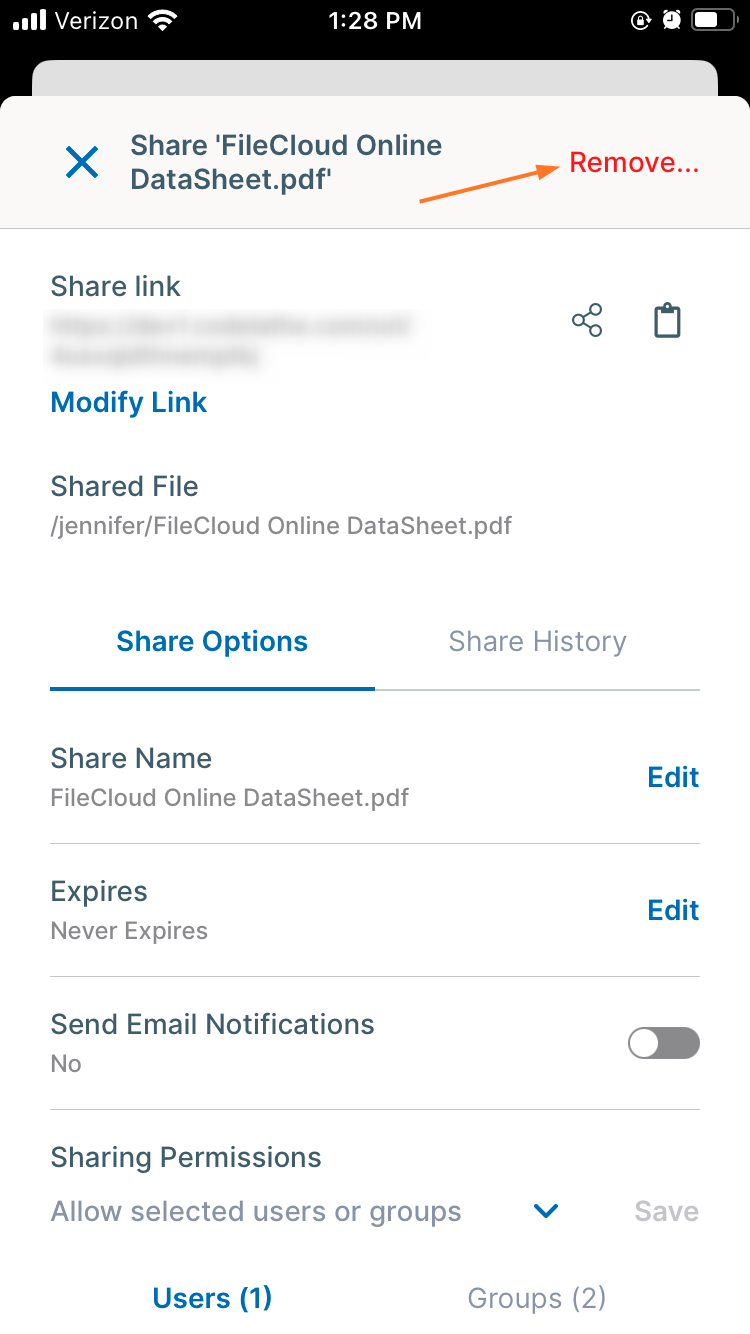750x1334 pixels.
Task: Click the Modify Link link
Action: click(129, 403)
